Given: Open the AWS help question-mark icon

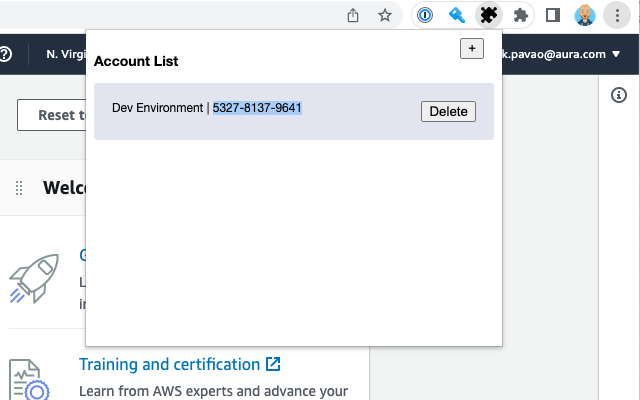Looking at the screenshot, I should 5,54.
